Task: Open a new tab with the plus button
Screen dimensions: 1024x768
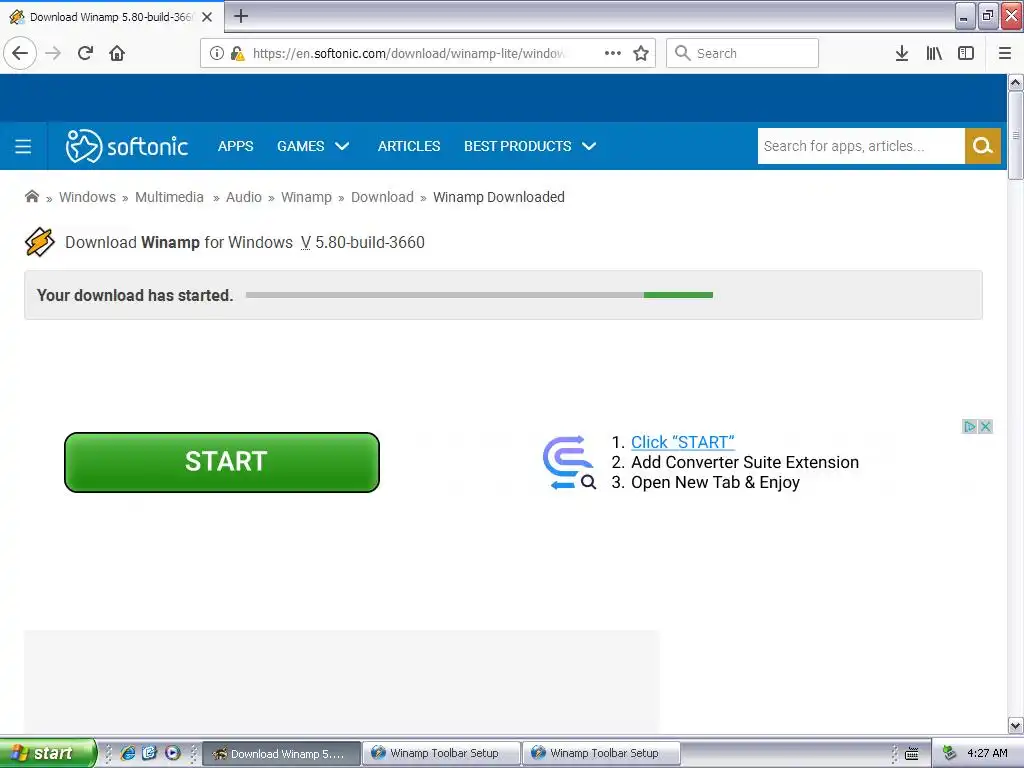Action: pos(241,16)
